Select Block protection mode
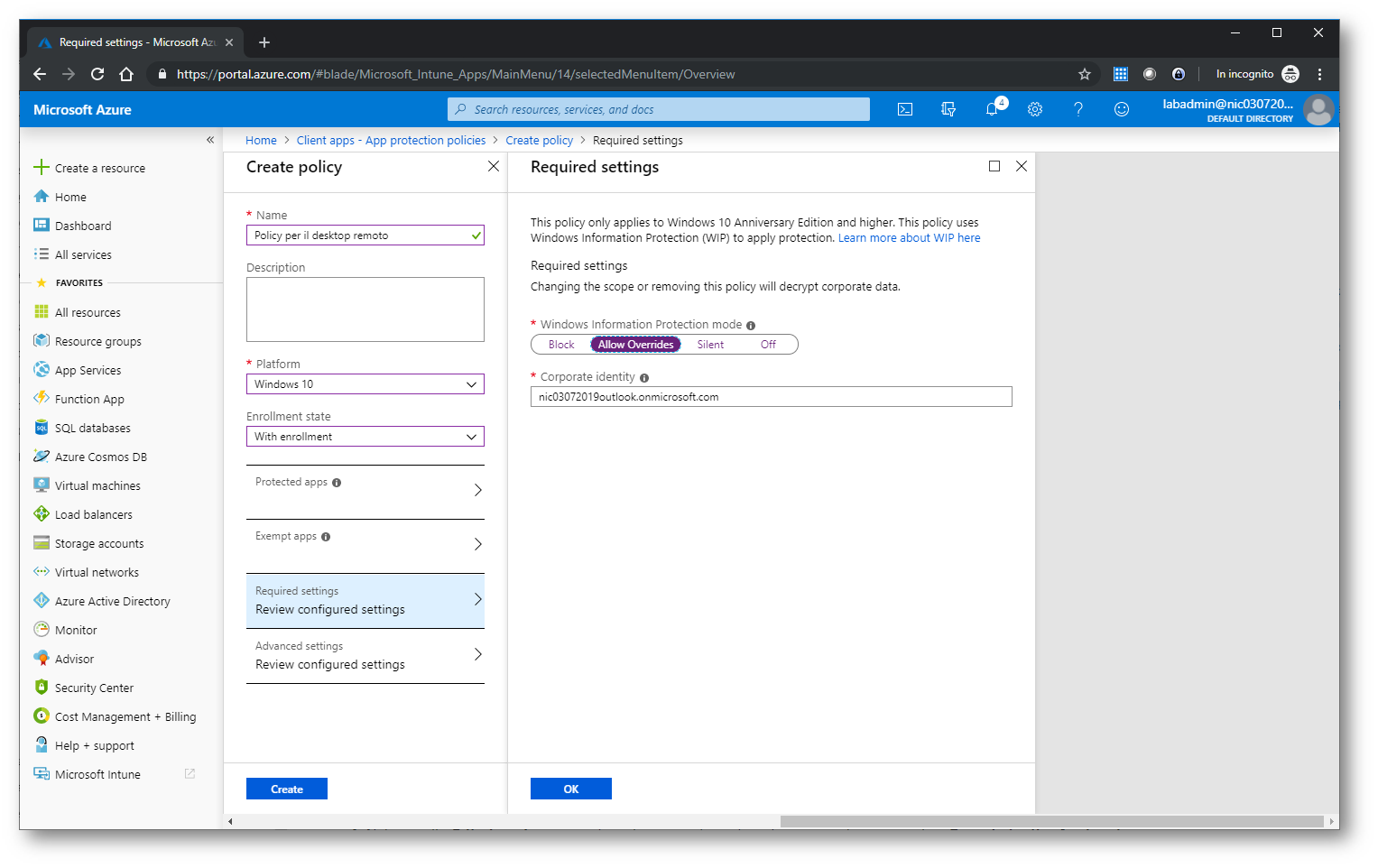 tap(561, 345)
